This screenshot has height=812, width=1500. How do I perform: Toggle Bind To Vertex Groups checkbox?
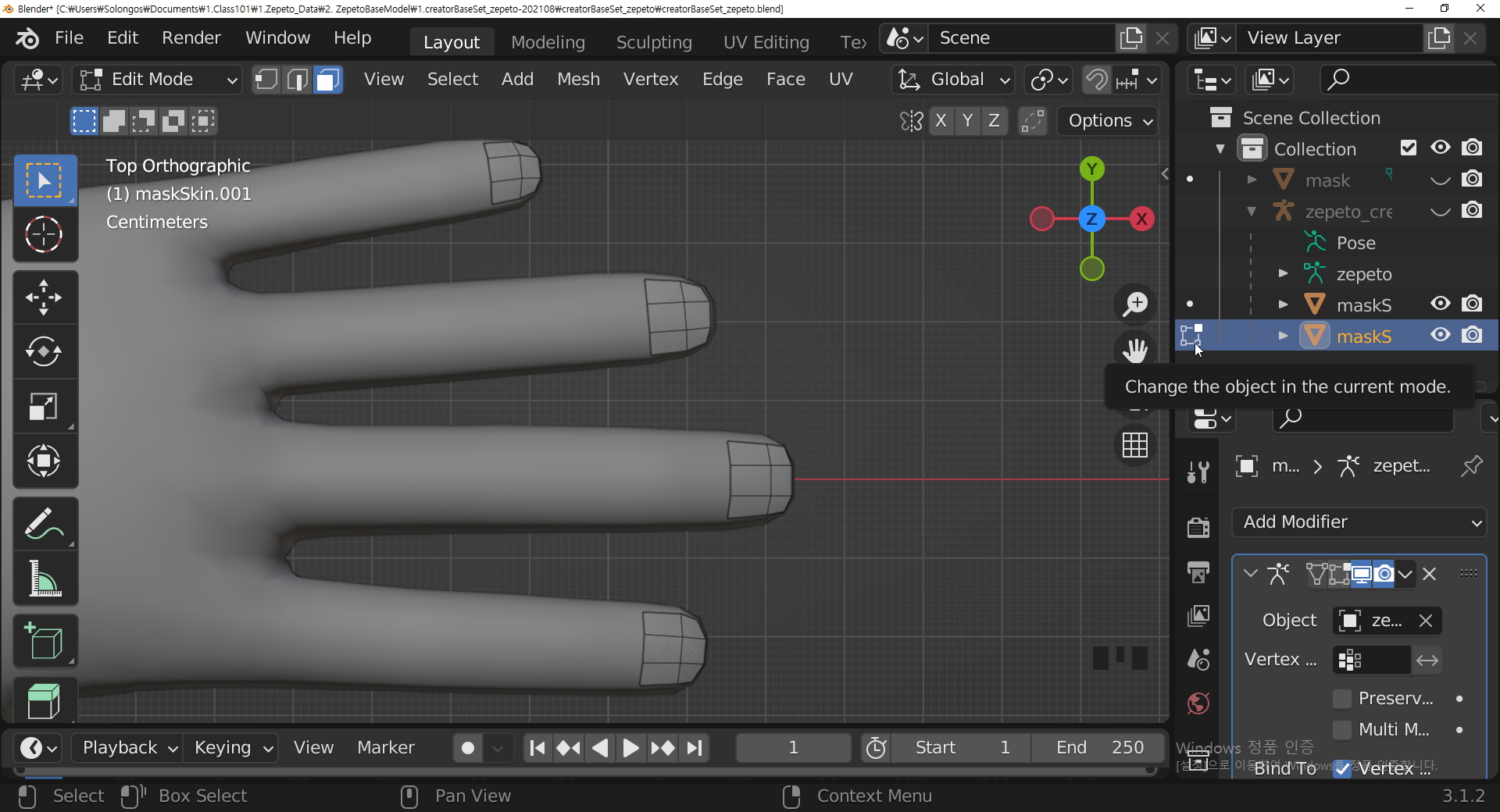pos(1342,768)
